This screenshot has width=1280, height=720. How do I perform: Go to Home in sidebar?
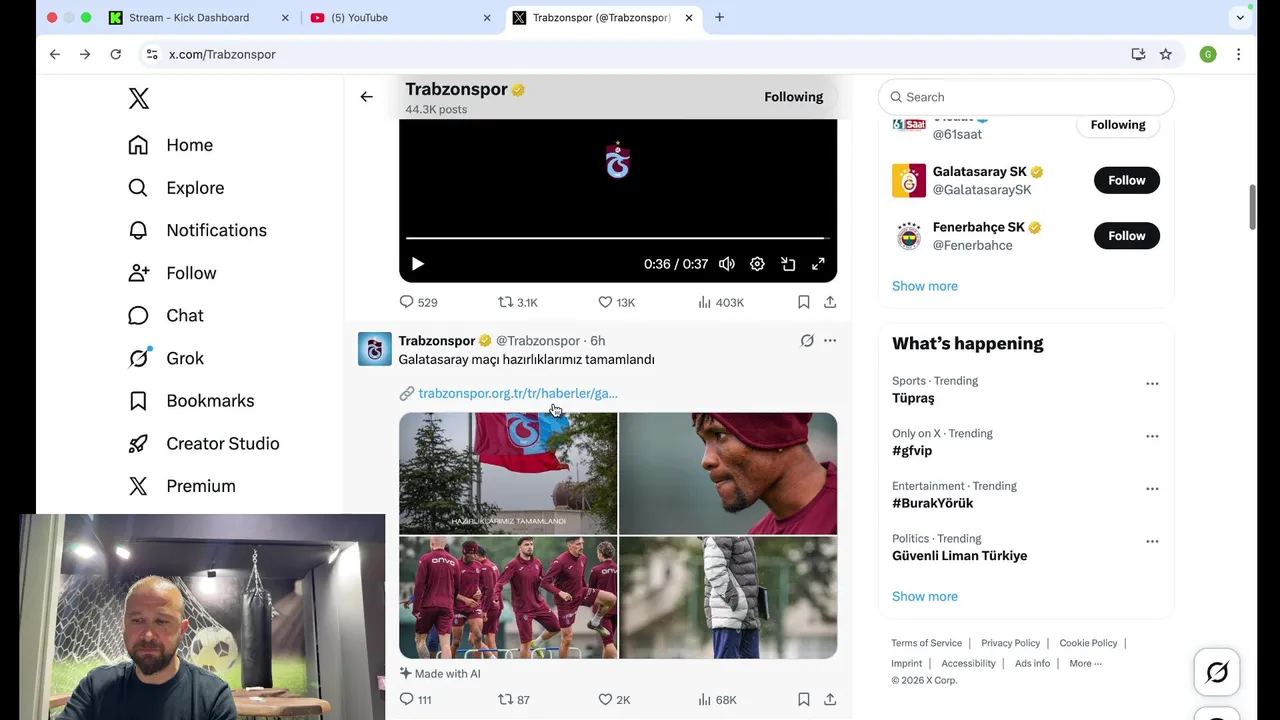171,145
